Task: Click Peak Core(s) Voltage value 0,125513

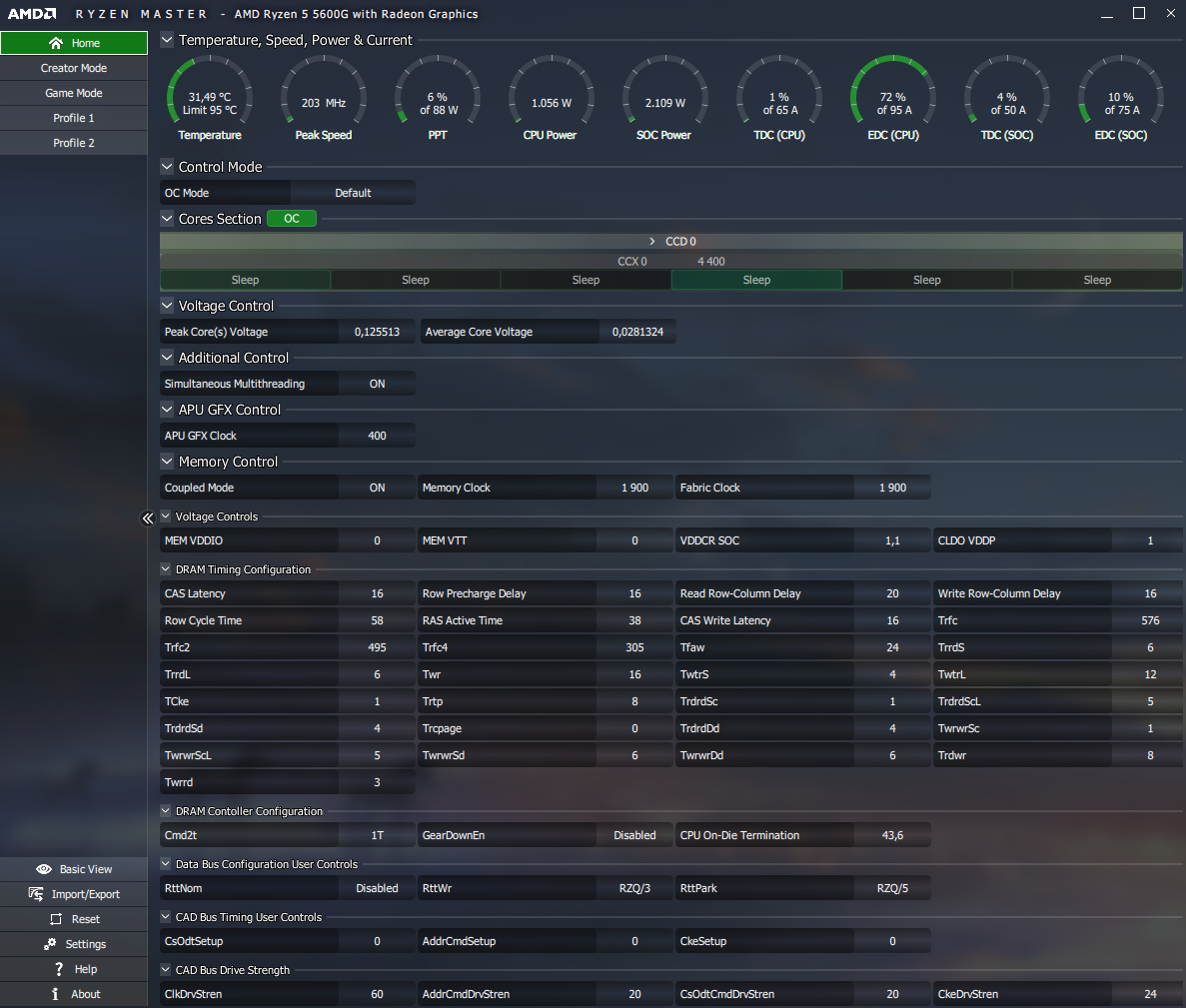Action: point(377,332)
